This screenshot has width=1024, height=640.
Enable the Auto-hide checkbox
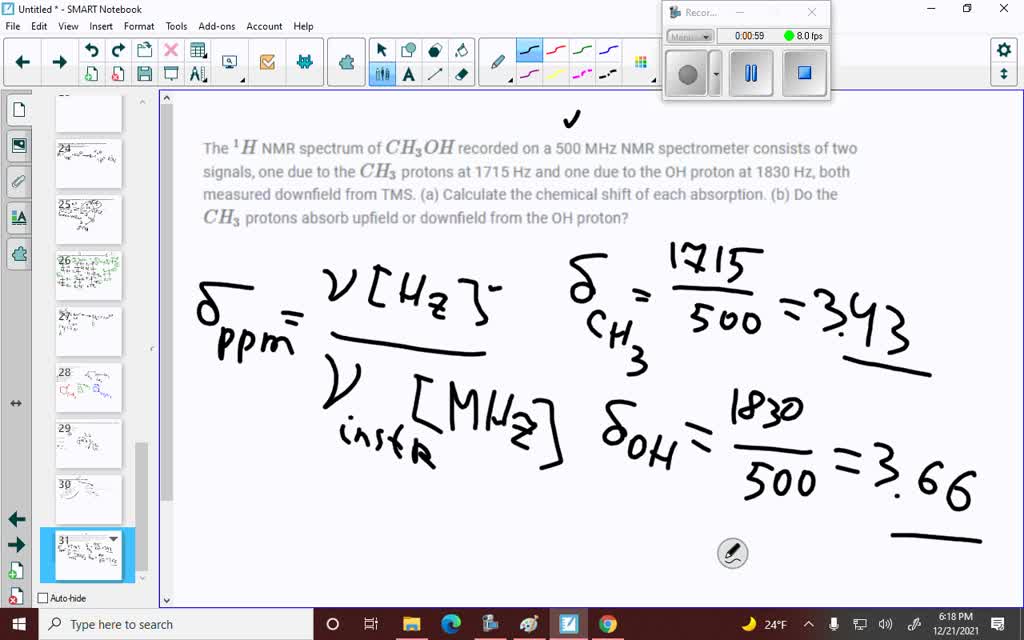[43, 598]
